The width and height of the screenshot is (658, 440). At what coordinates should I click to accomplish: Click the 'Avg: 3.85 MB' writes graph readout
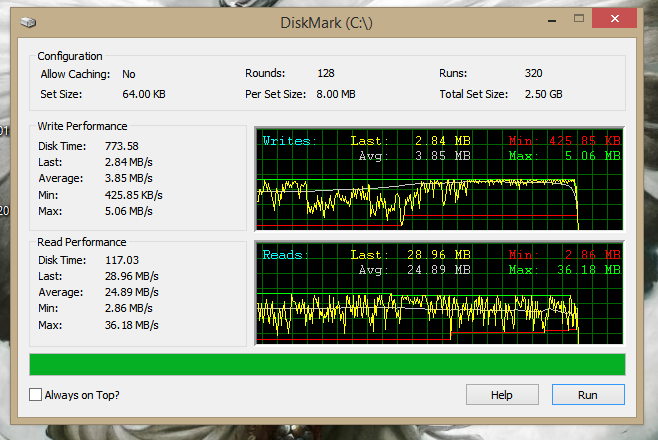pyautogui.click(x=415, y=156)
